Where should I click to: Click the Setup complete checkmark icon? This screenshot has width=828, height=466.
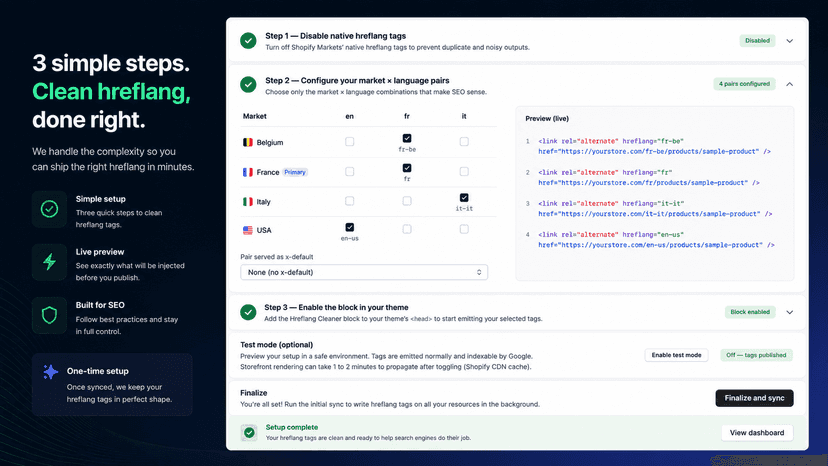point(249,433)
